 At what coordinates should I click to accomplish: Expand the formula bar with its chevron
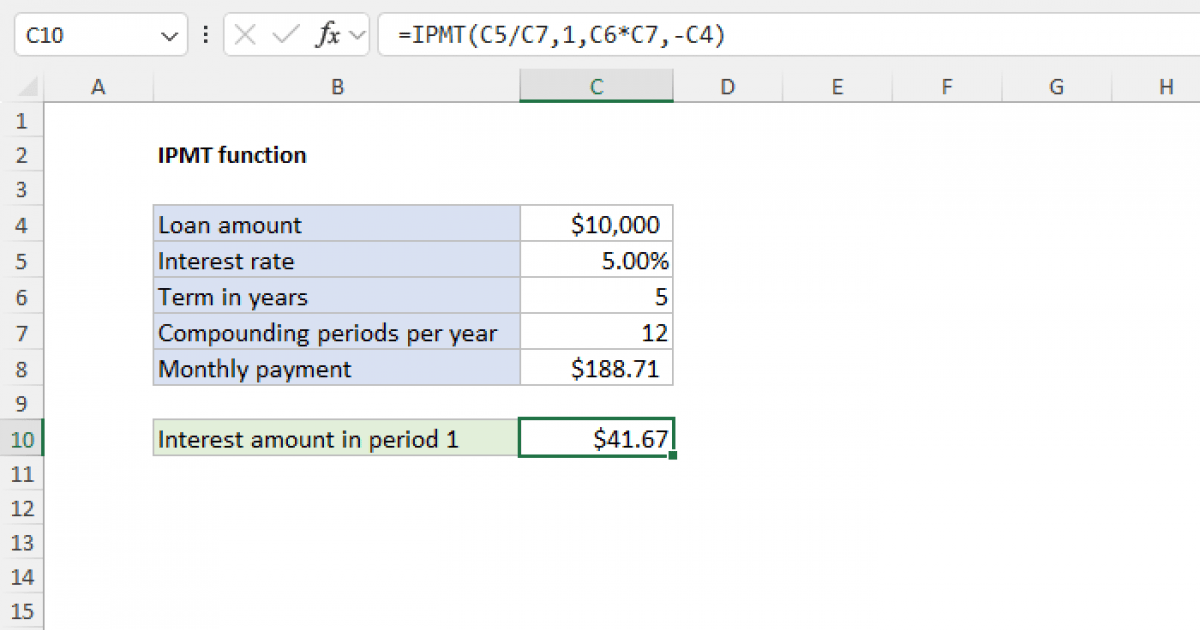pyautogui.click(x=1189, y=34)
